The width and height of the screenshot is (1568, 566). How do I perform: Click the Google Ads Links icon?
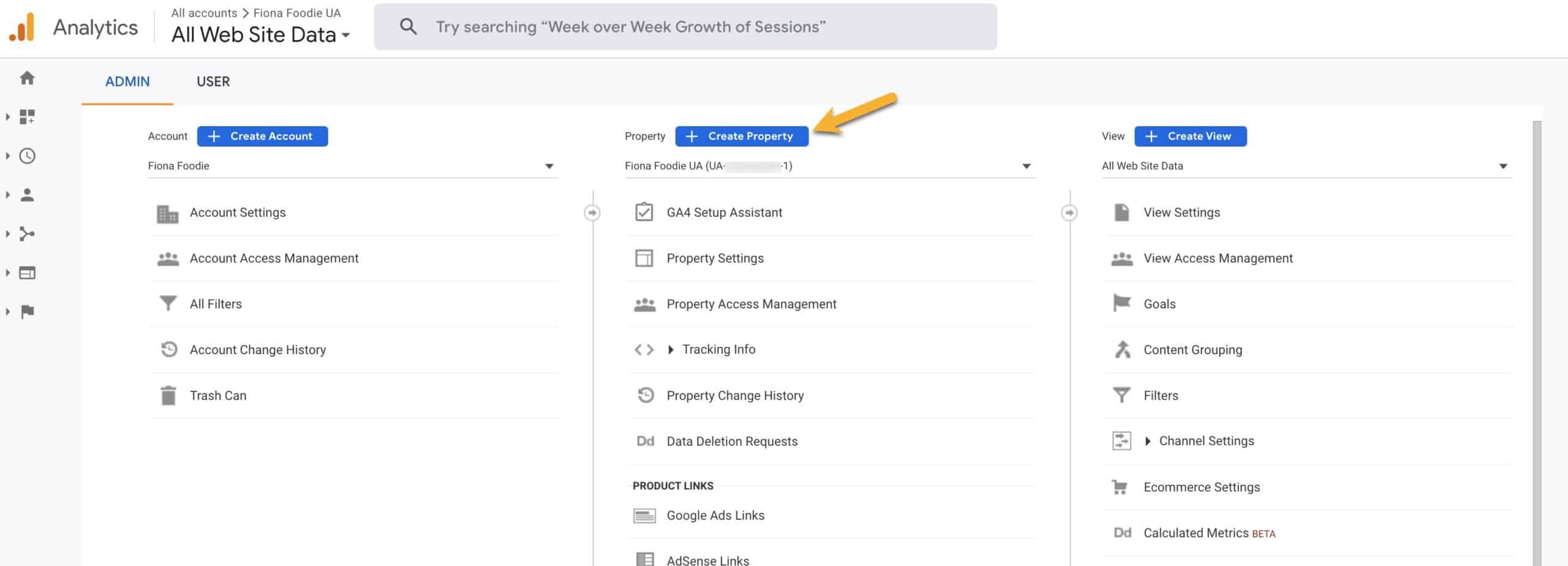click(x=644, y=516)
